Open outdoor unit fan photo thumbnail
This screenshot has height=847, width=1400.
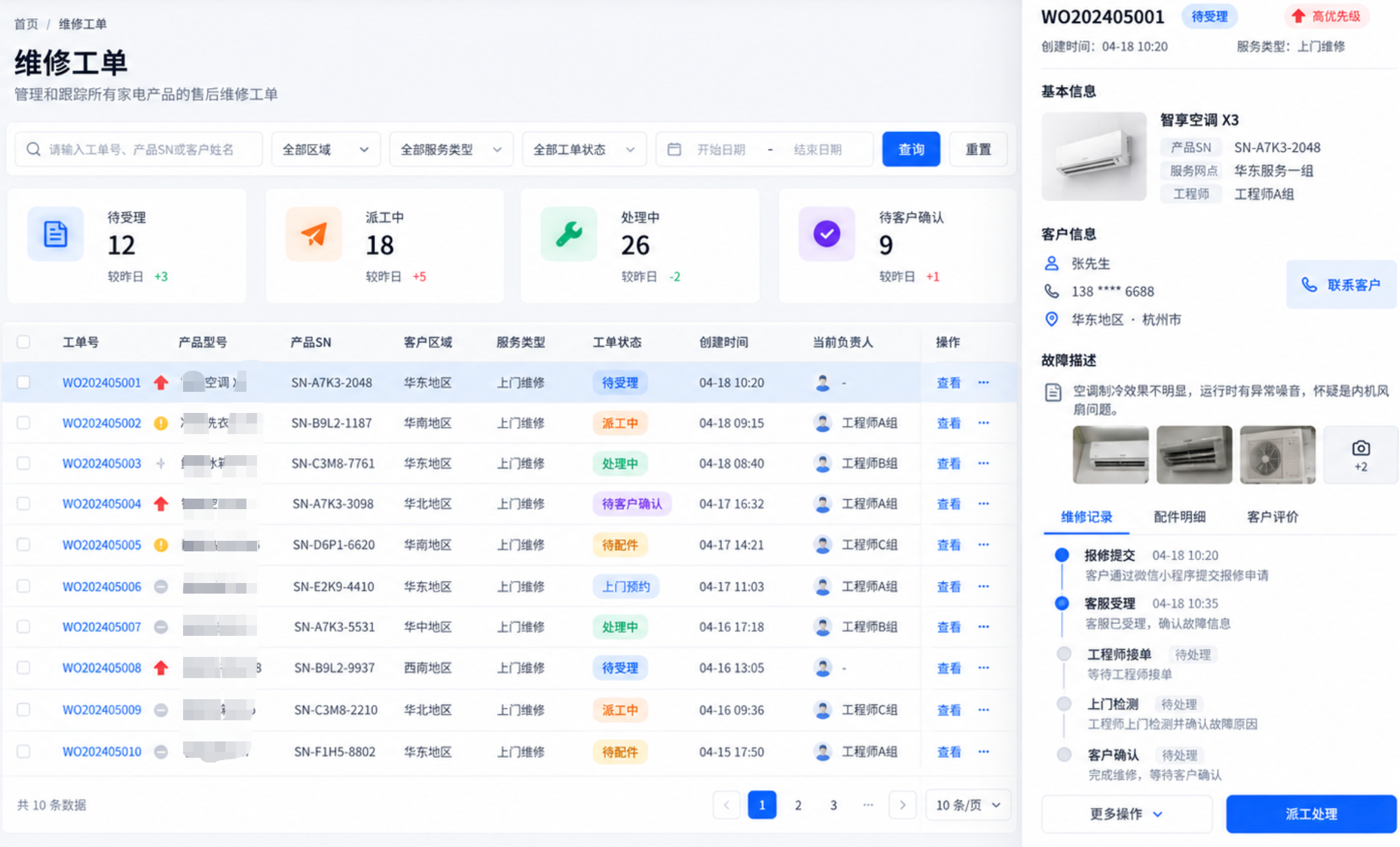pyautogui.click(x=1277, y=455)
